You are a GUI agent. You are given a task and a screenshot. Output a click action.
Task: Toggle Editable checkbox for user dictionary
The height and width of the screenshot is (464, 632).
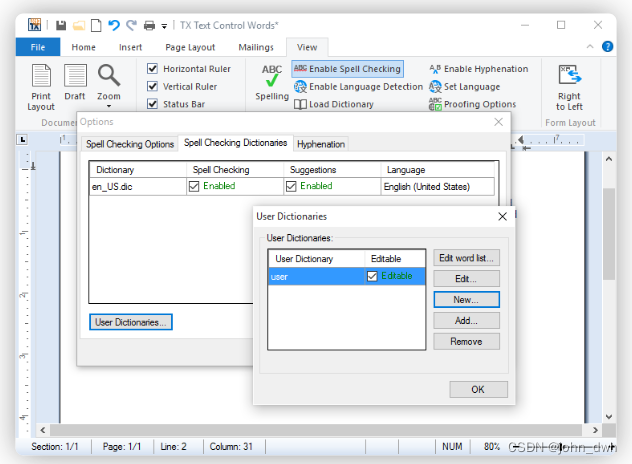click(x=372, y=276)
